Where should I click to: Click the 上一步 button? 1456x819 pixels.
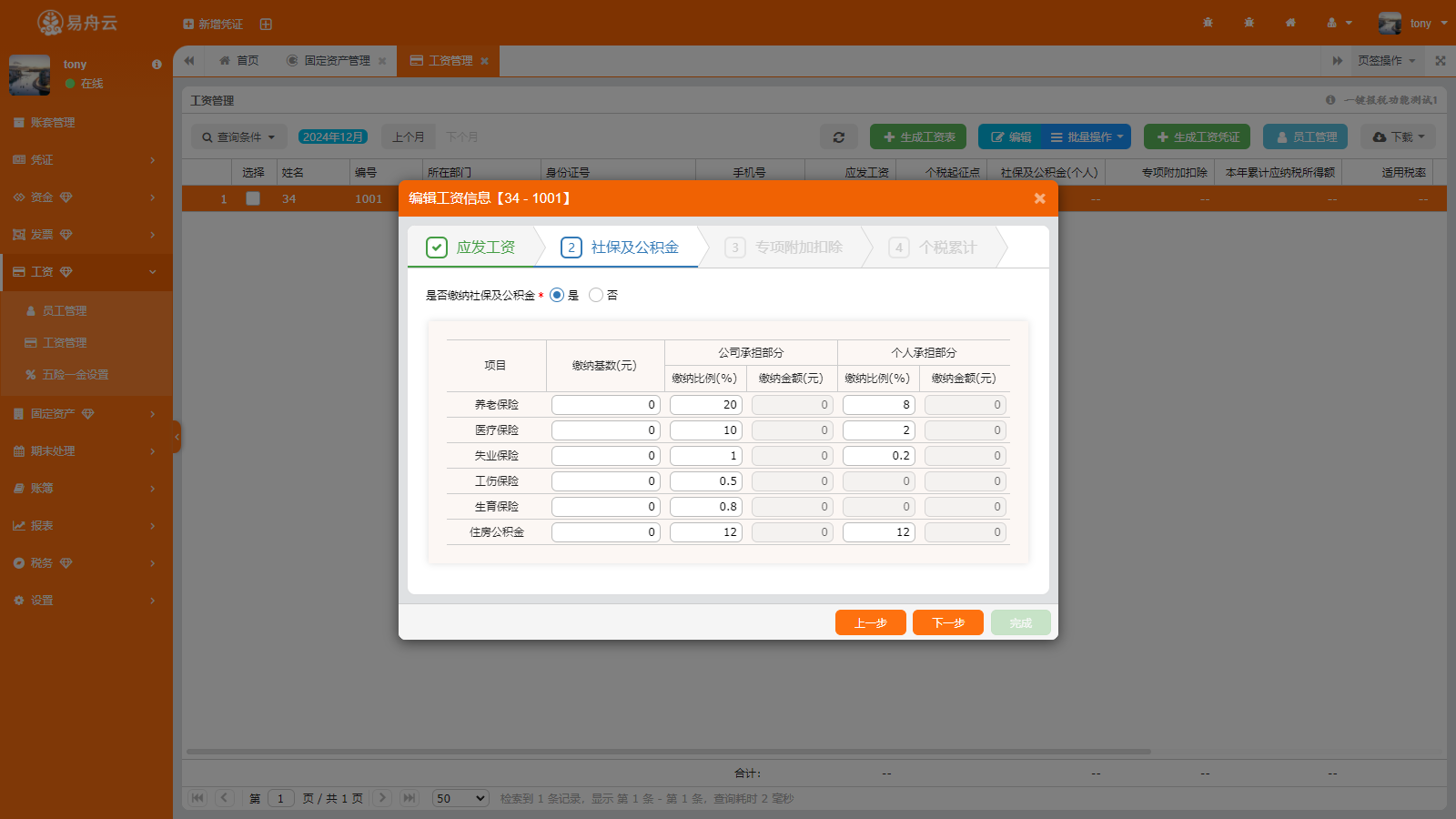(870, 622)
